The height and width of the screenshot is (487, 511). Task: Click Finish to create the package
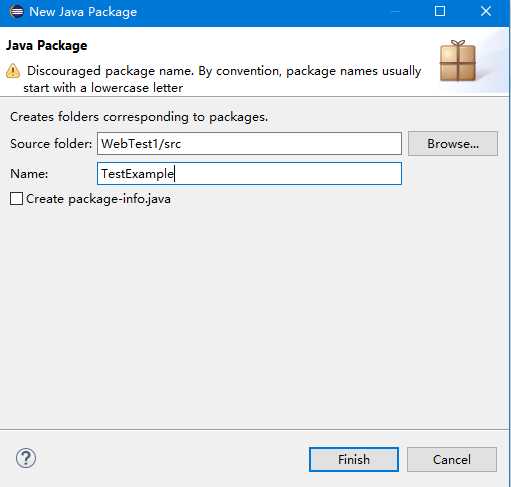coord(354,459)
